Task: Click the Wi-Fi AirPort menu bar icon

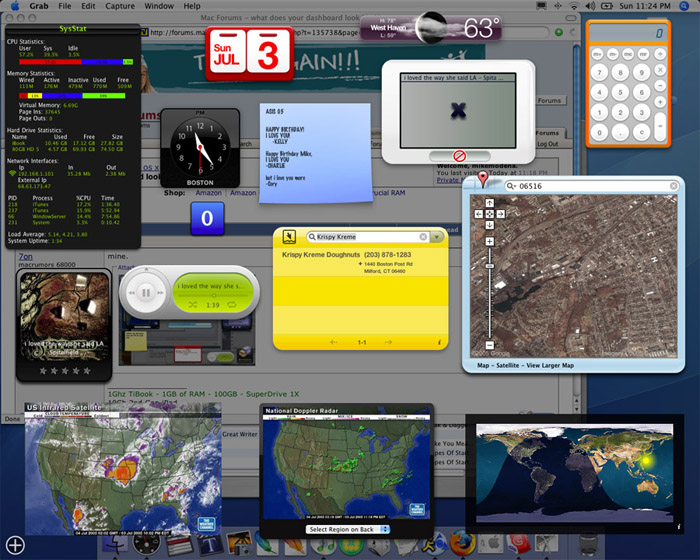Action: pyautogui.click(x=574, y=6)
